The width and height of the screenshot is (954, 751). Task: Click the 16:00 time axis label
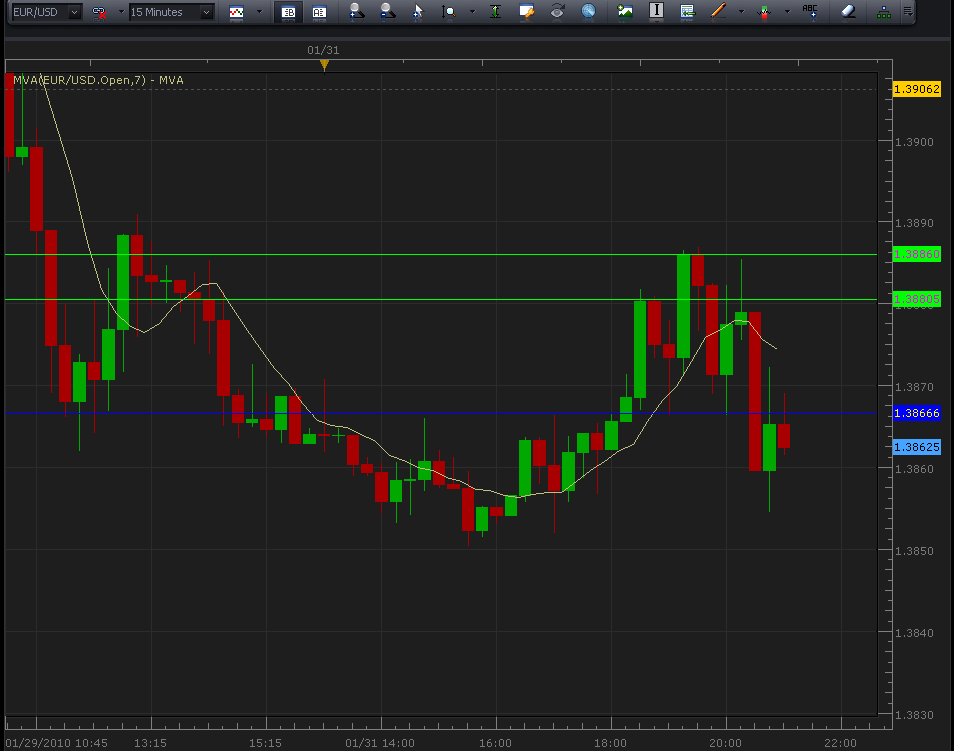click(x=495, y=743)
